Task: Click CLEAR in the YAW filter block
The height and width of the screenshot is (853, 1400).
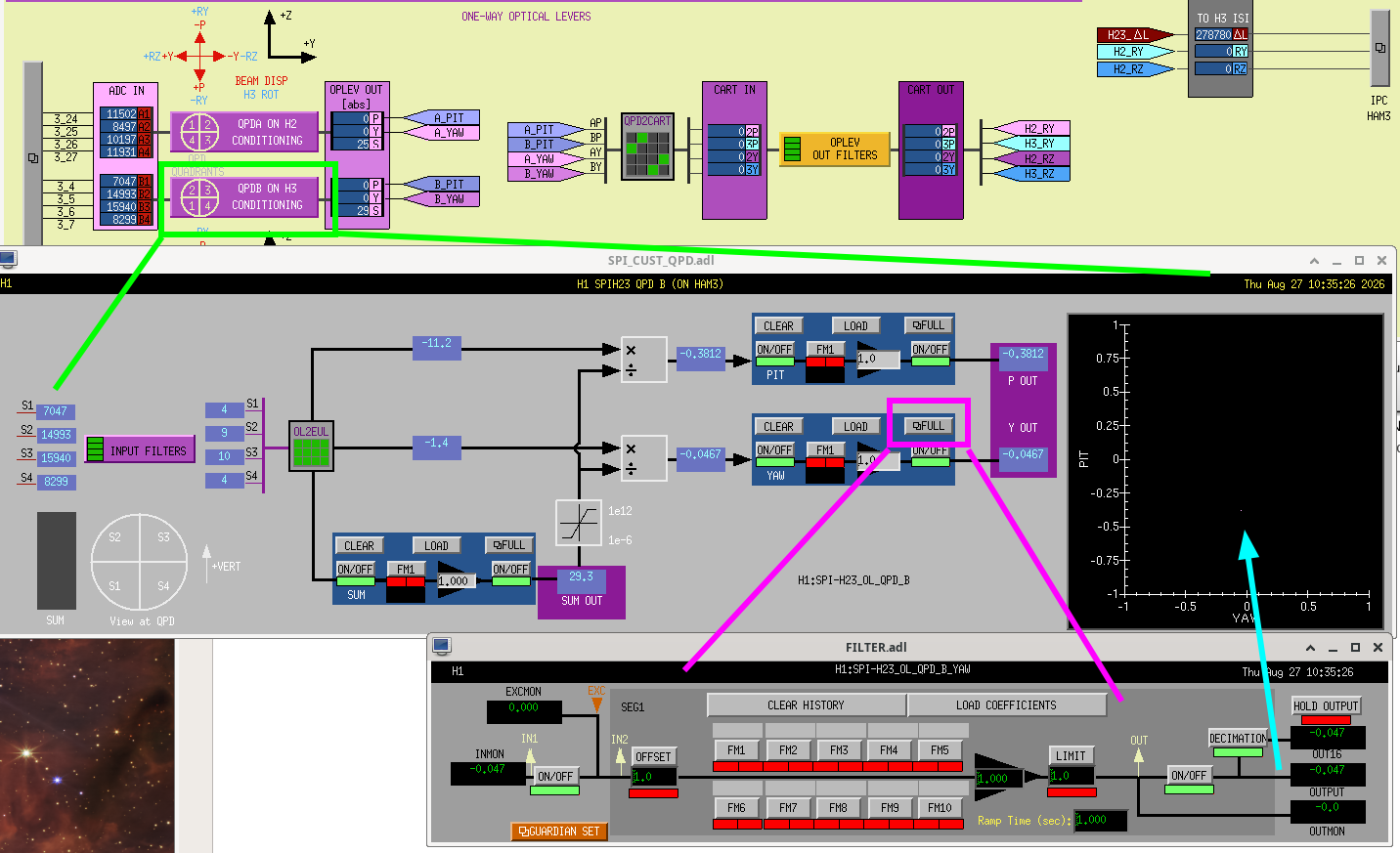Action: [778, 426]
